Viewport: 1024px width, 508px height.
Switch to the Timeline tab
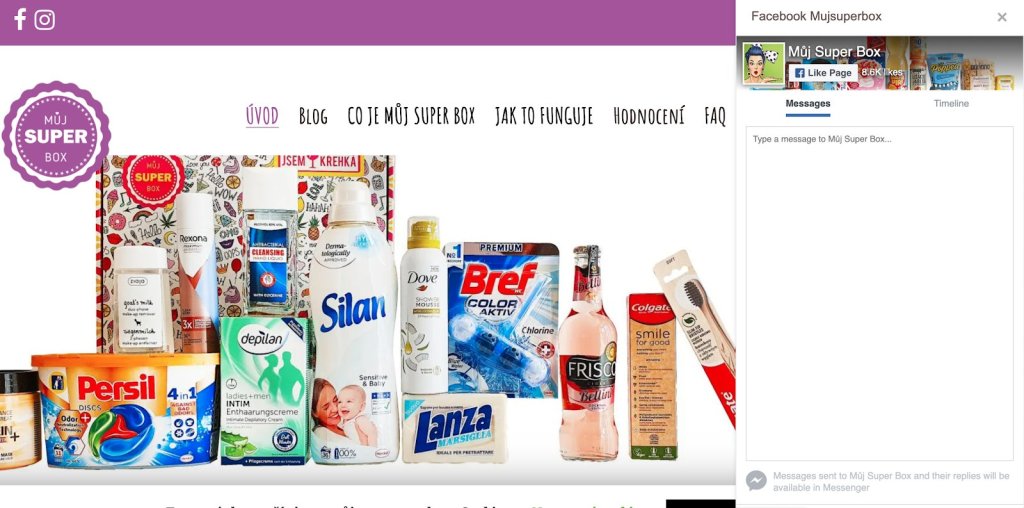tap(951, 103)
